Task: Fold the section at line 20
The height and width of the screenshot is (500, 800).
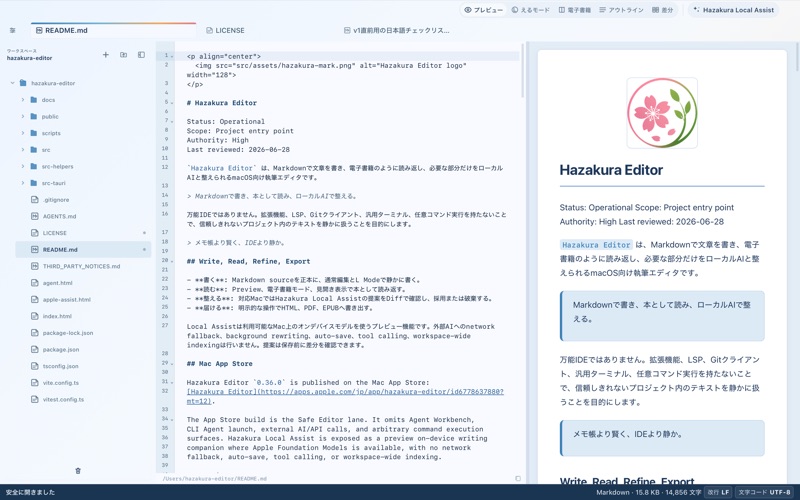Action: tap(172, 261)
